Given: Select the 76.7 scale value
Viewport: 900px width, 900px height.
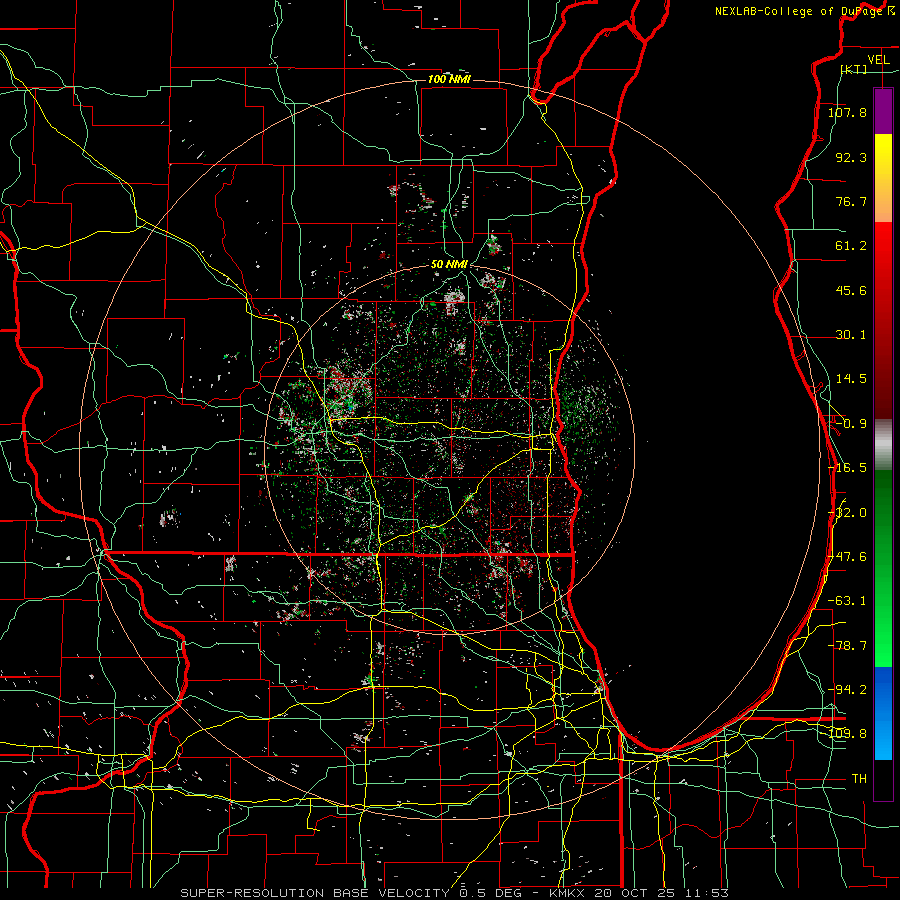Looking at the screenshot, I should (851, 201).
